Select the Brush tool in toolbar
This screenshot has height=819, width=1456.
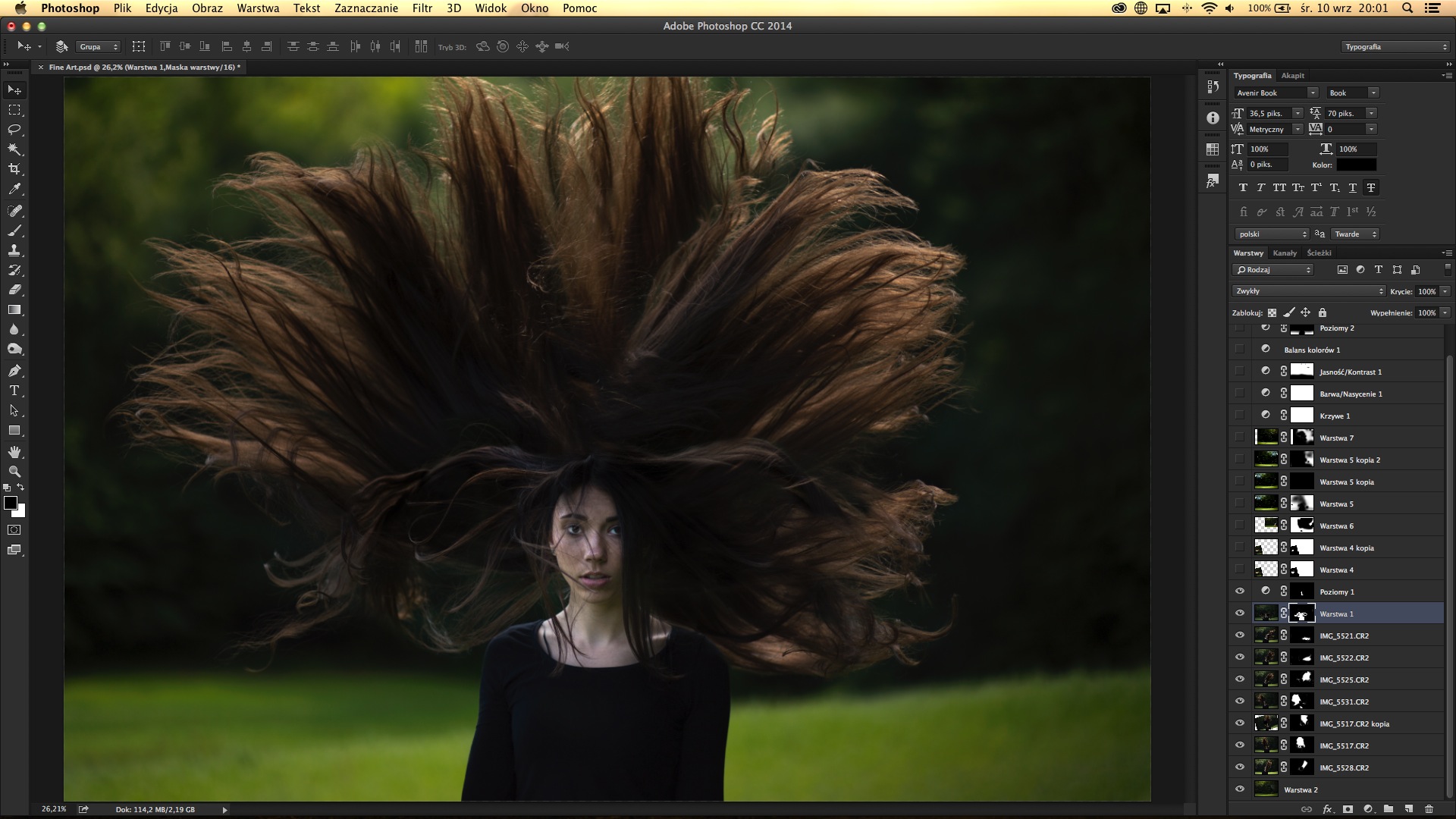point(14,230)
